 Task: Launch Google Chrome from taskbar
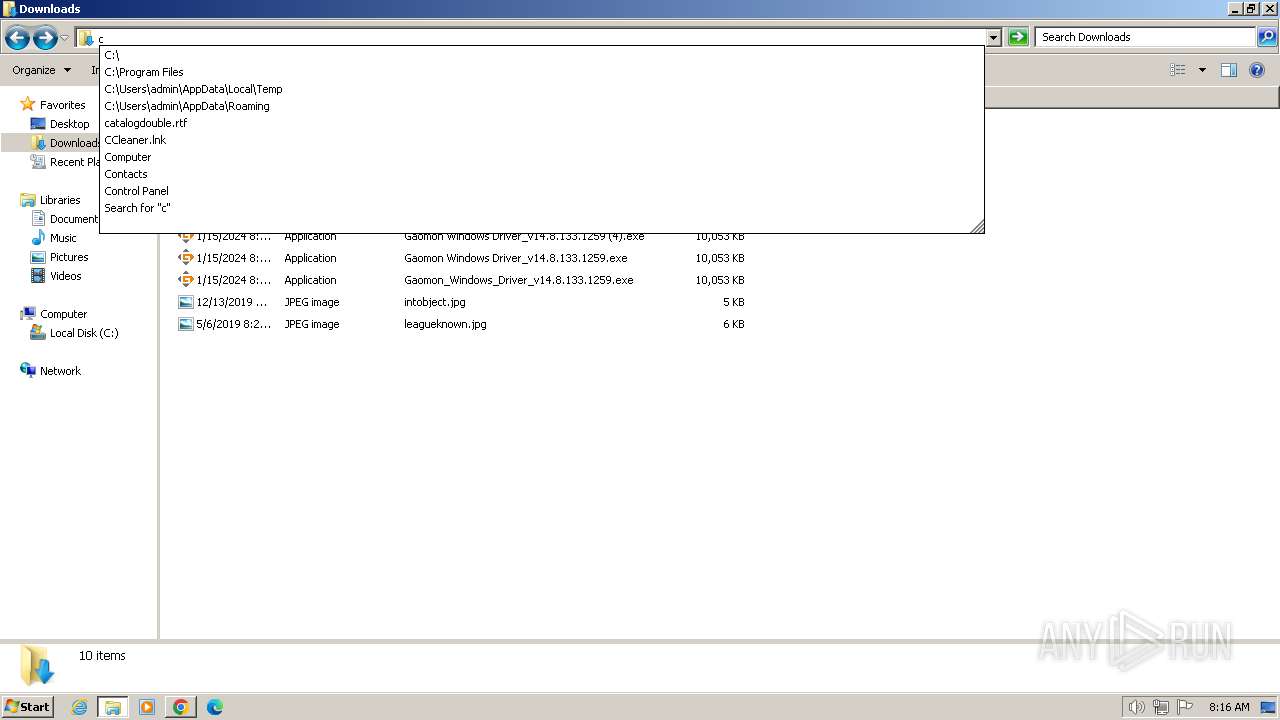click(x=181, y=707)
